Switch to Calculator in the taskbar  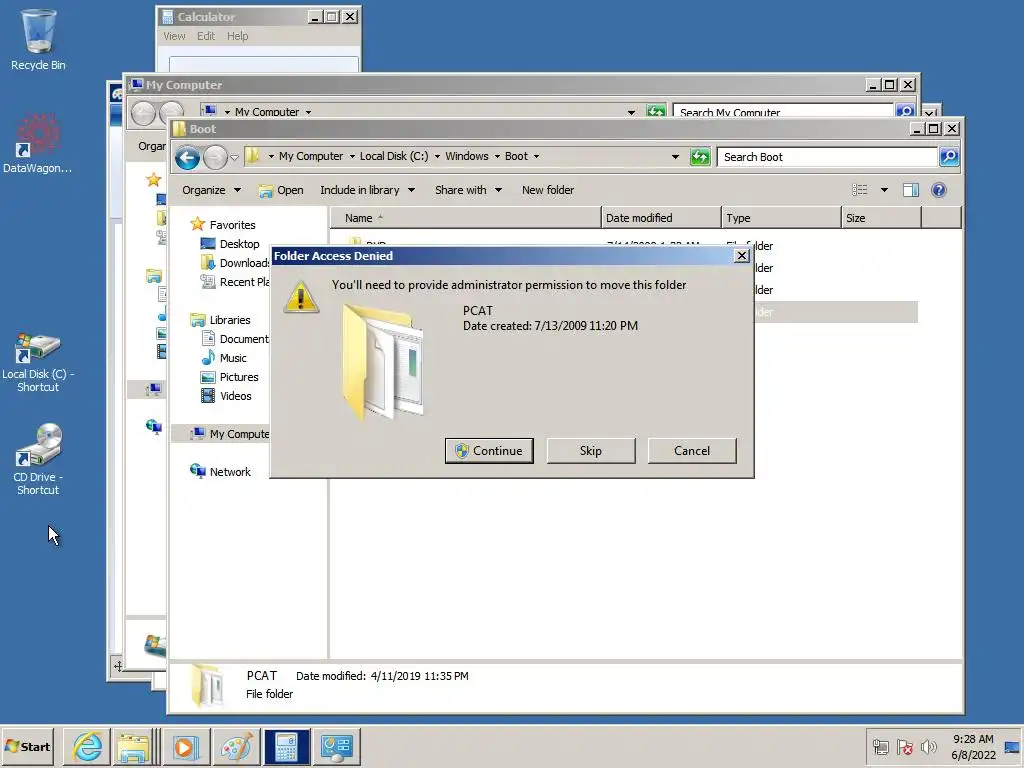(x=286, y=746)
